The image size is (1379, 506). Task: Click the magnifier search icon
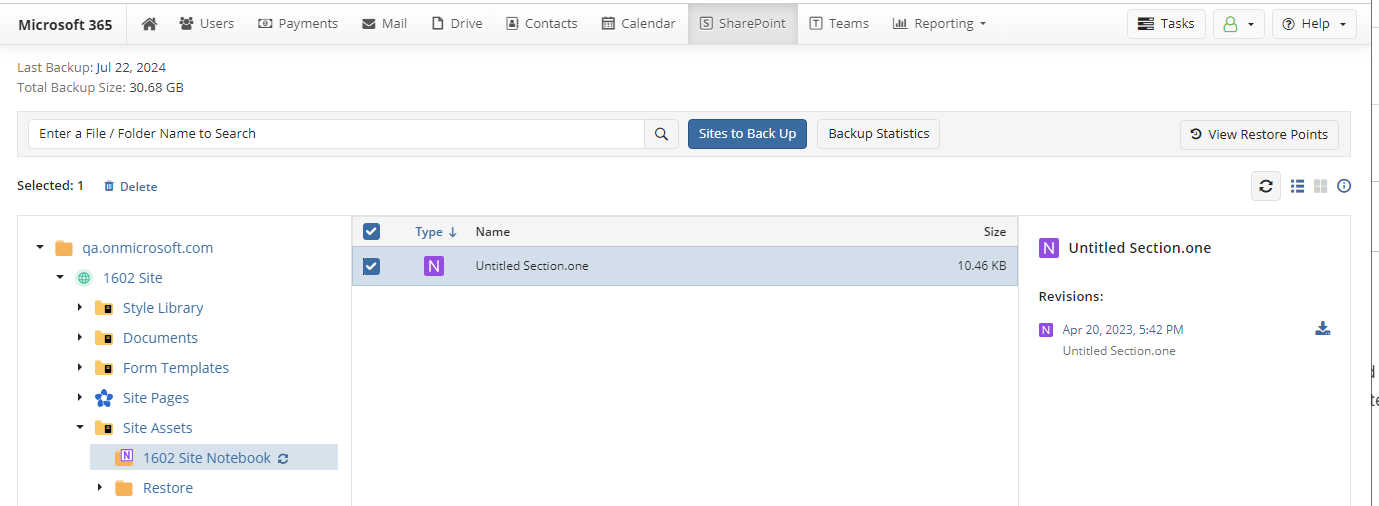tap(661, 134)
